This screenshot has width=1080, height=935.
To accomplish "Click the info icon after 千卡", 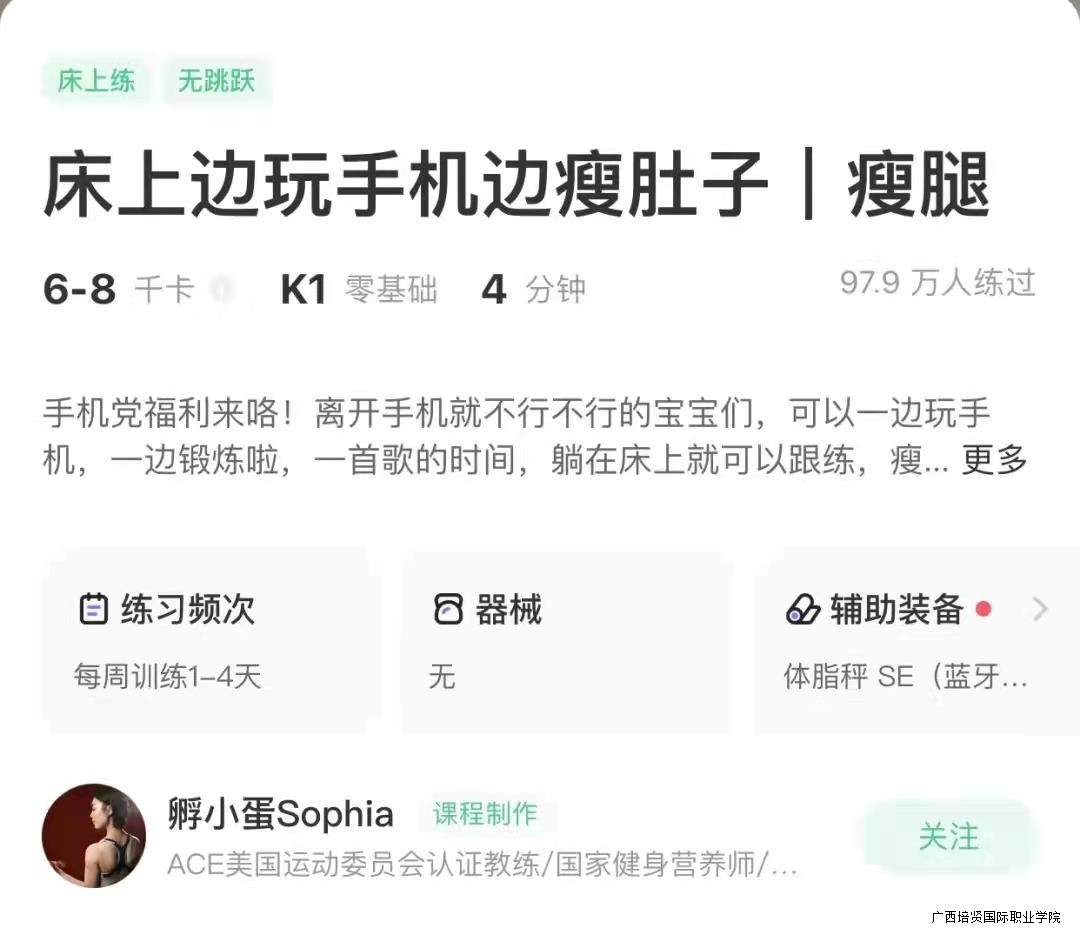I will coord(220,289).
